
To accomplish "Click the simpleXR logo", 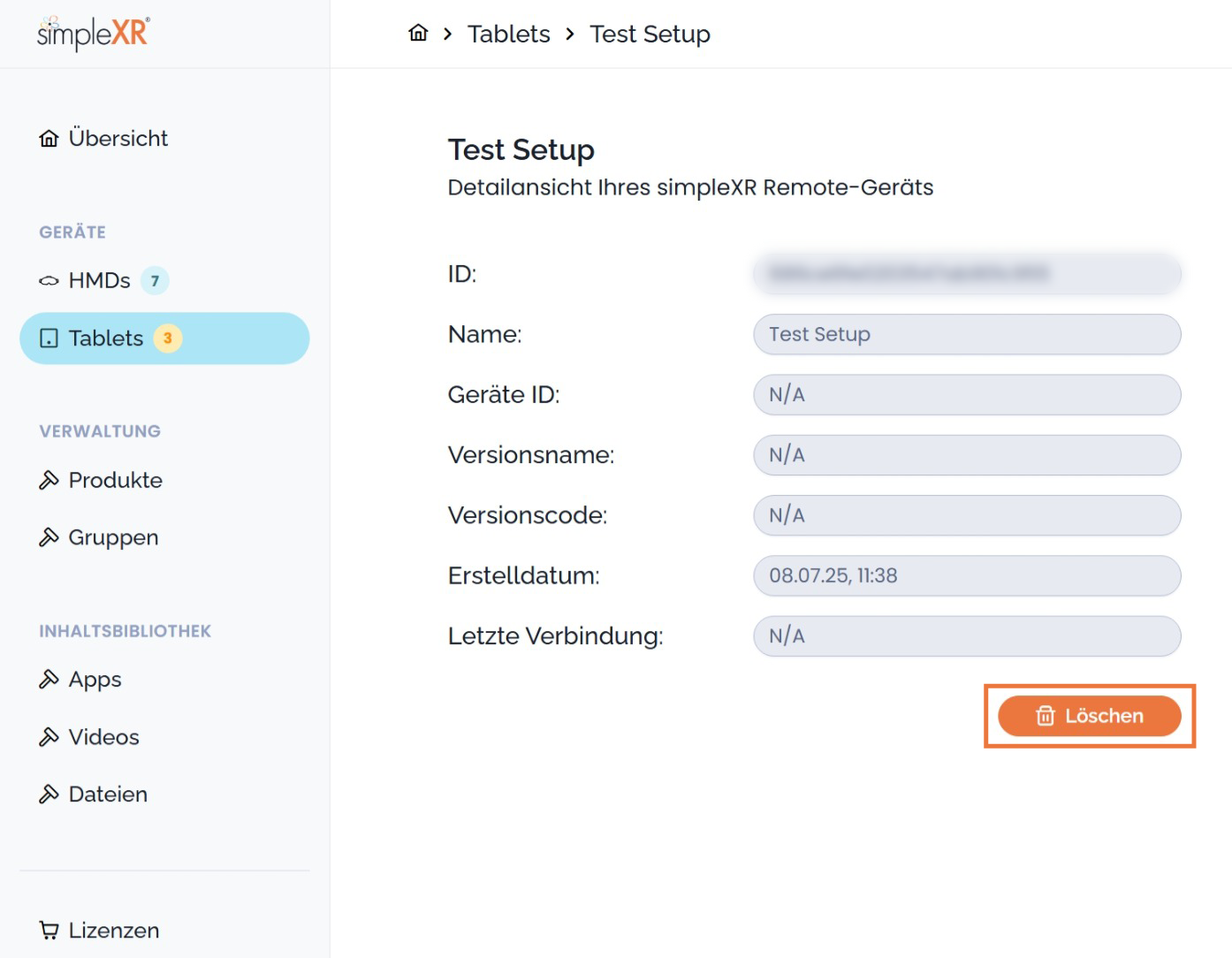I will point(93,34).
